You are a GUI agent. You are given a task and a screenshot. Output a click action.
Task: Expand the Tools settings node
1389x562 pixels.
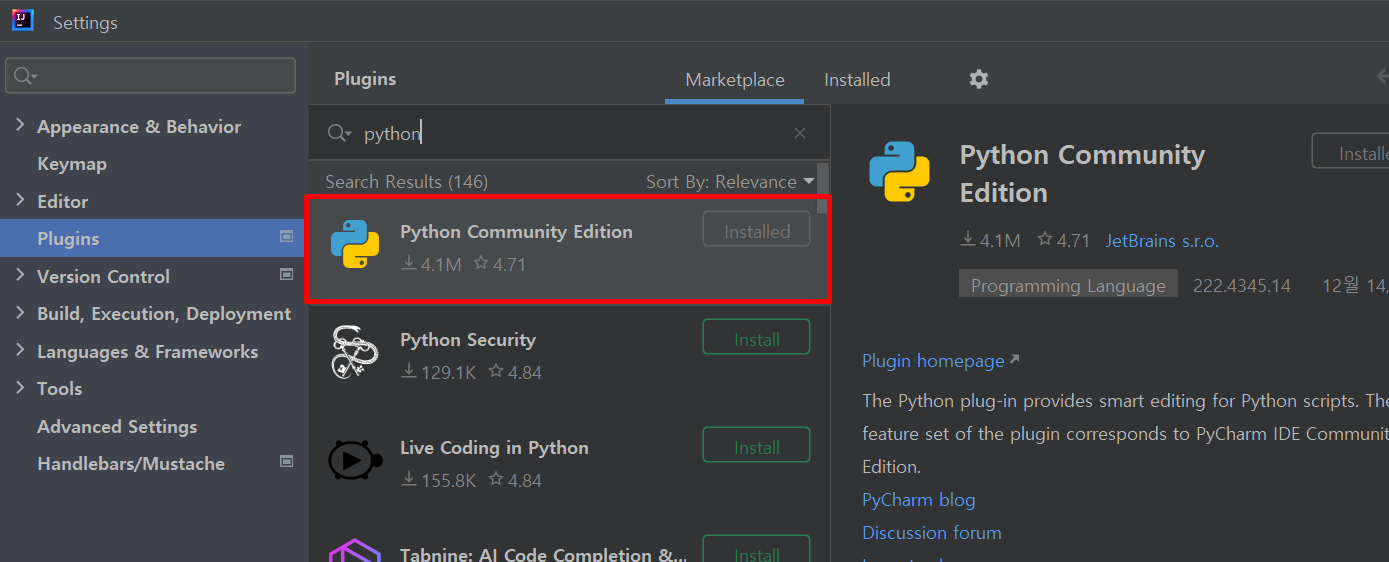click(20, 387)
